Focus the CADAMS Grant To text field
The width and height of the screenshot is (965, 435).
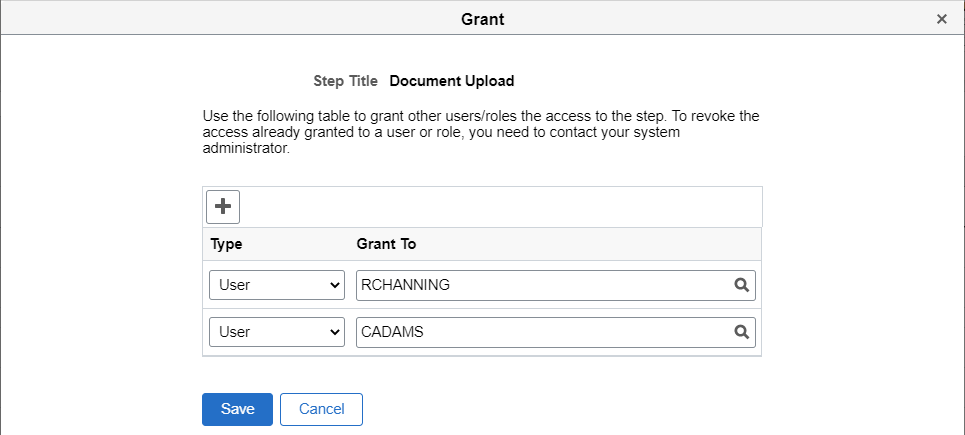pos(540,332)
